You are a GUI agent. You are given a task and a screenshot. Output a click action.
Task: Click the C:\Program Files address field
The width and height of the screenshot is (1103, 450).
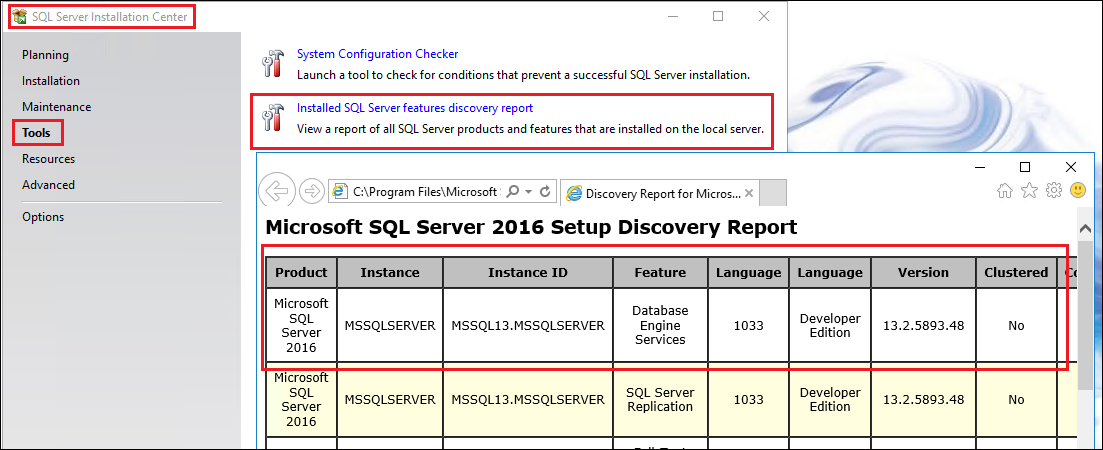[426, 191]
